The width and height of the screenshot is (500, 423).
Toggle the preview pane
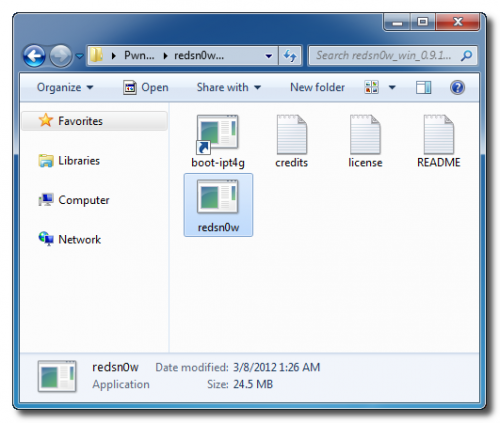pyautogui.click(x=423, y=88)
